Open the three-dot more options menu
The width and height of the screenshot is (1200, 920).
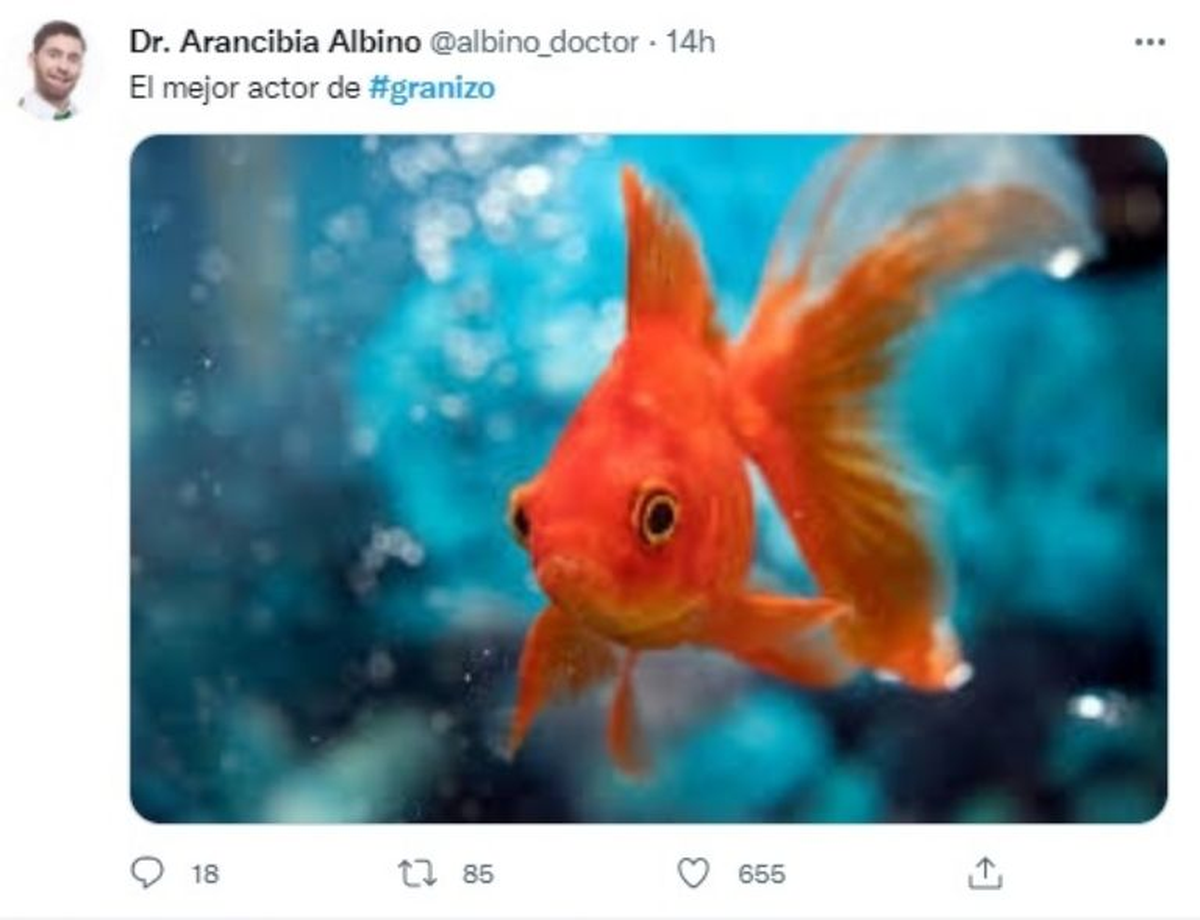tap(1150, 42)
